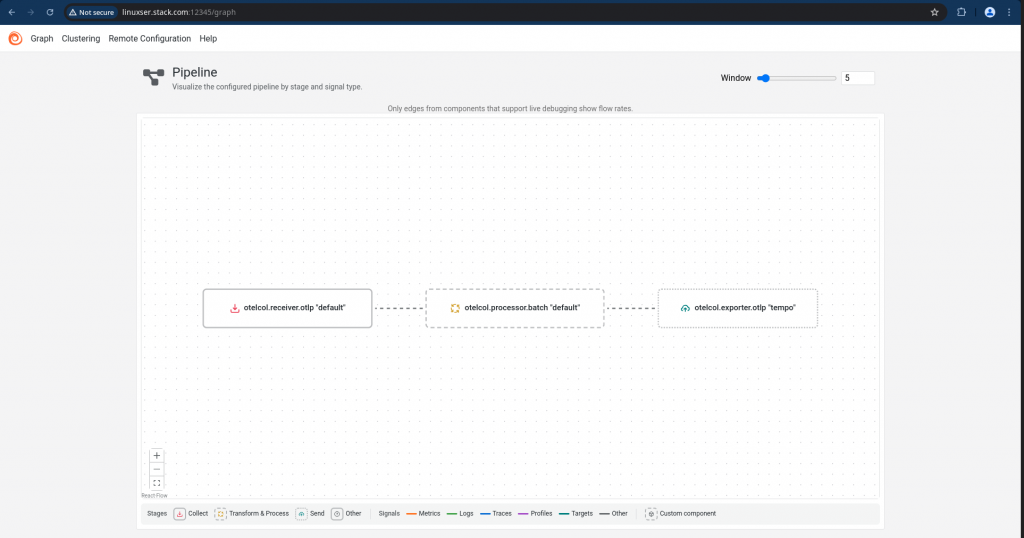Select the otelcol.exporter.otlp "tempo" node
The width and height of the screenshot is (1024, 538).
tap(738, 308)
